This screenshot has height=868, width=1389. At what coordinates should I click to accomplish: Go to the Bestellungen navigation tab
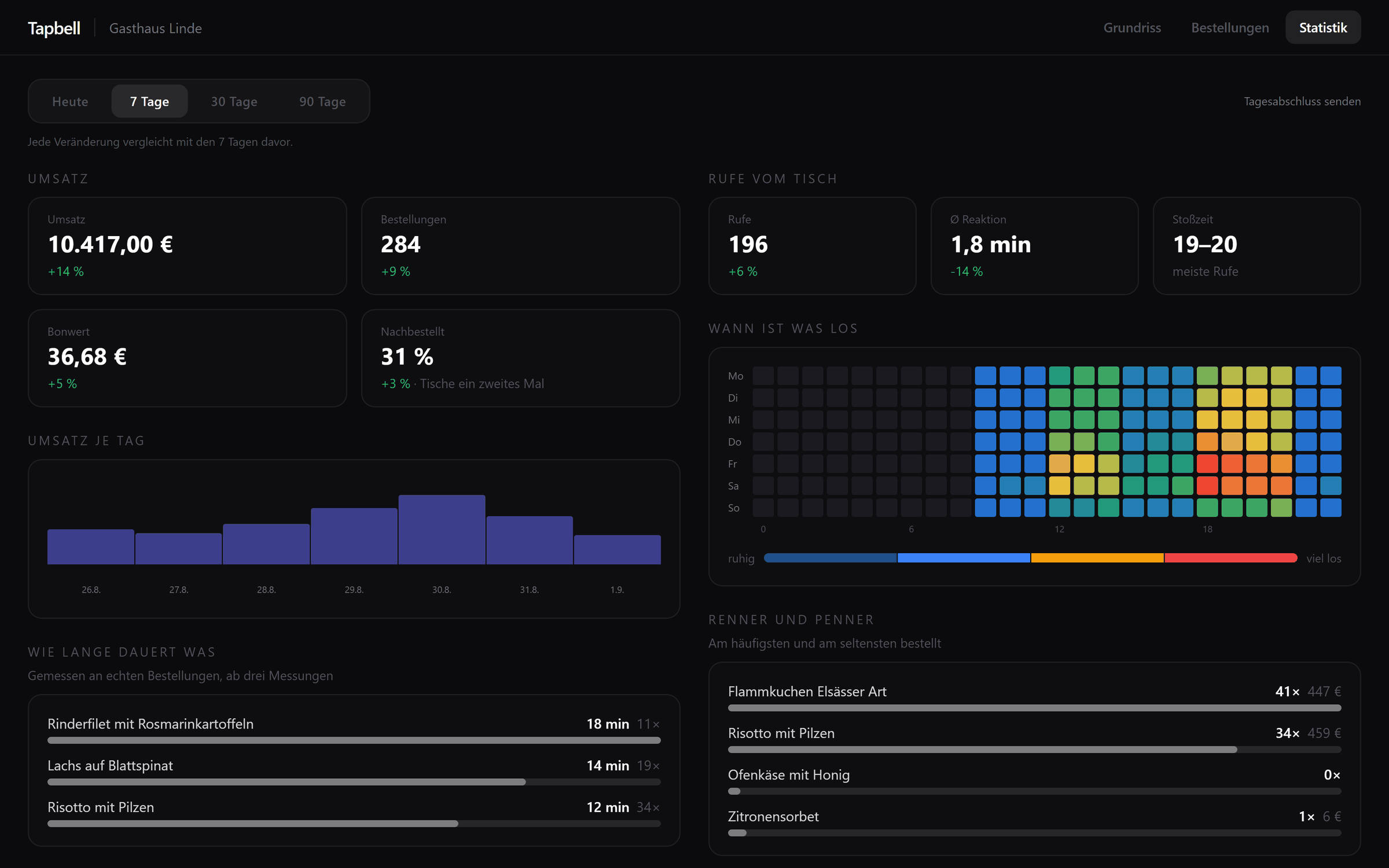(1230, 28)
